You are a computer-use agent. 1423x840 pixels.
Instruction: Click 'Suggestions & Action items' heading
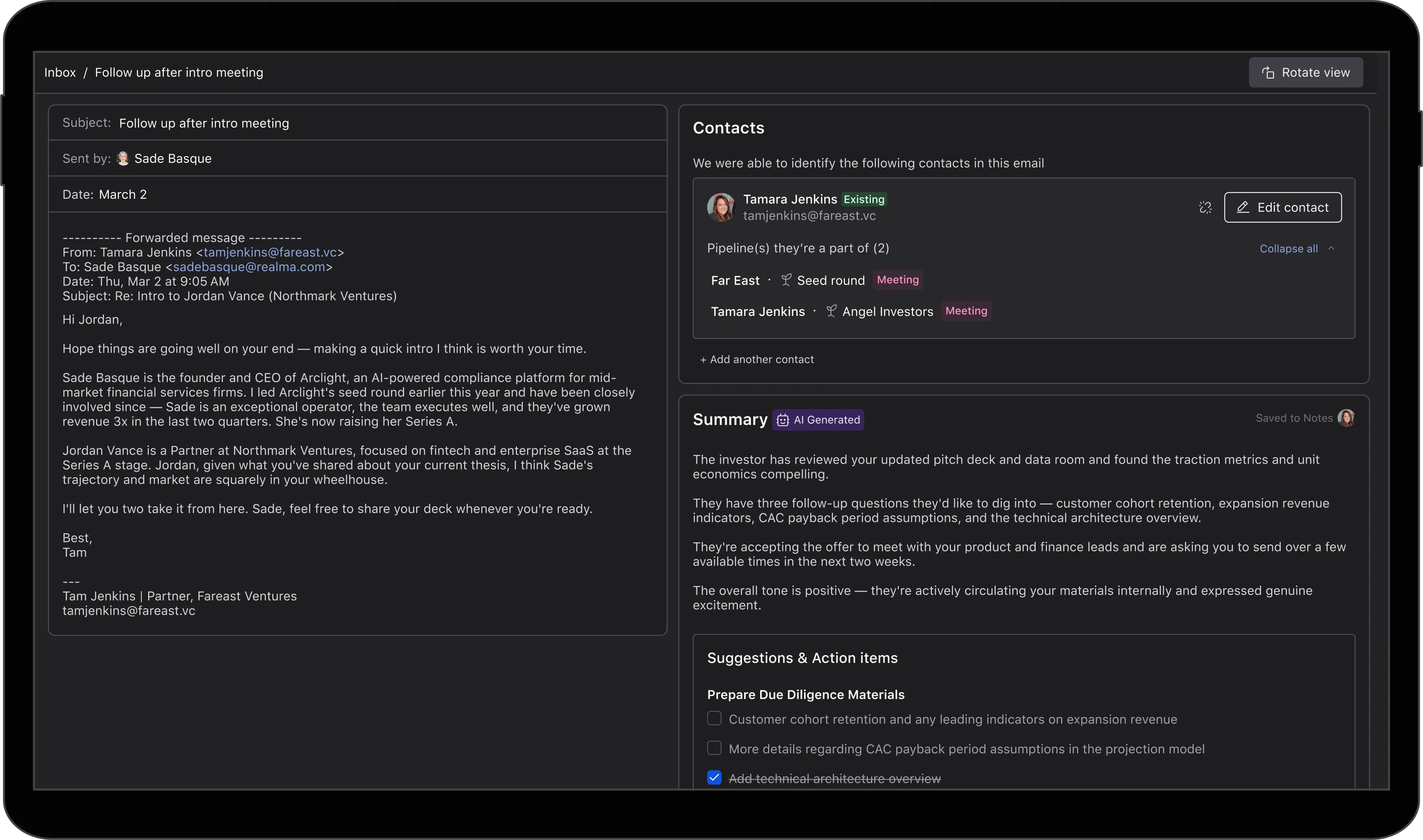click(x=802, y=658)
